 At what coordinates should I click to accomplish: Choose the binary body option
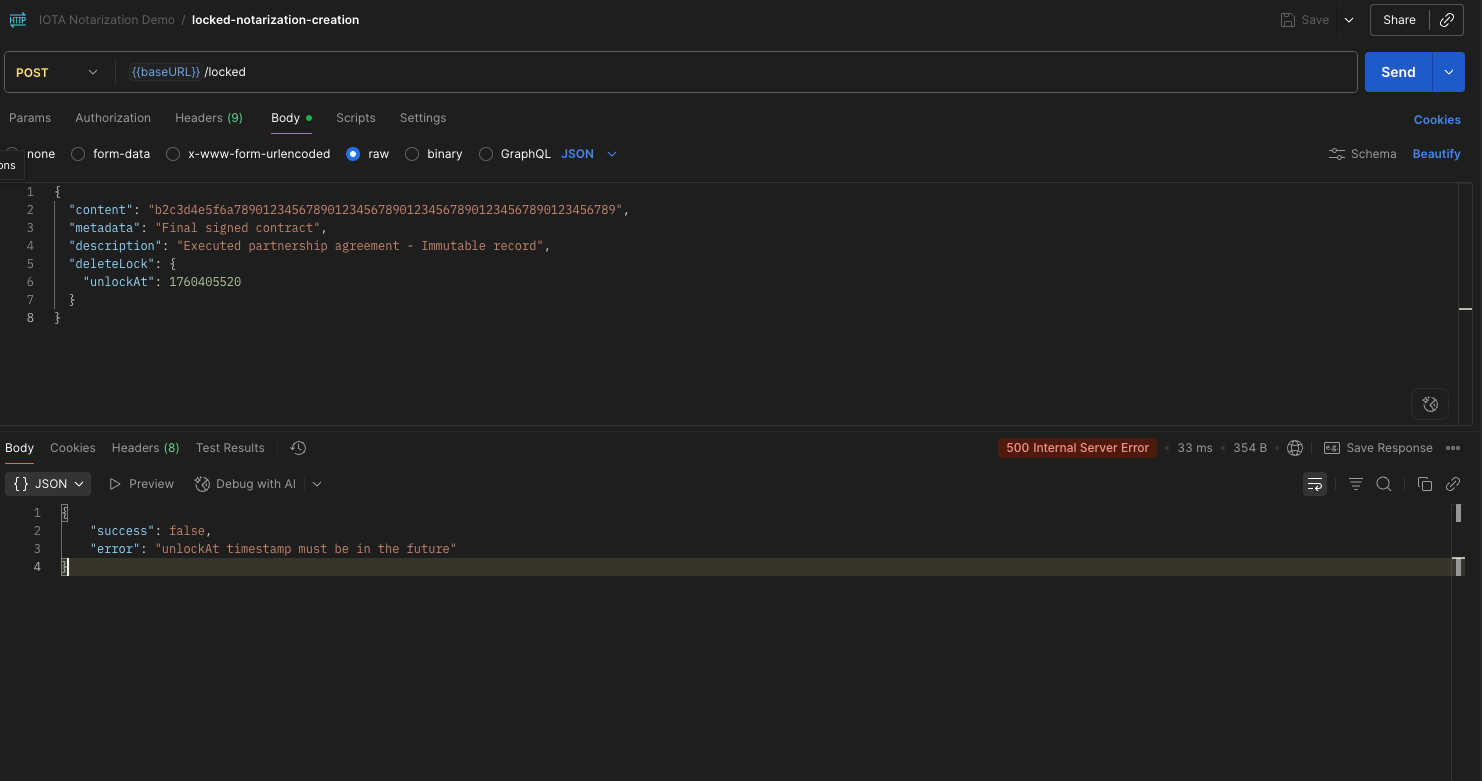pyautogui.click(x=412, y=153)
